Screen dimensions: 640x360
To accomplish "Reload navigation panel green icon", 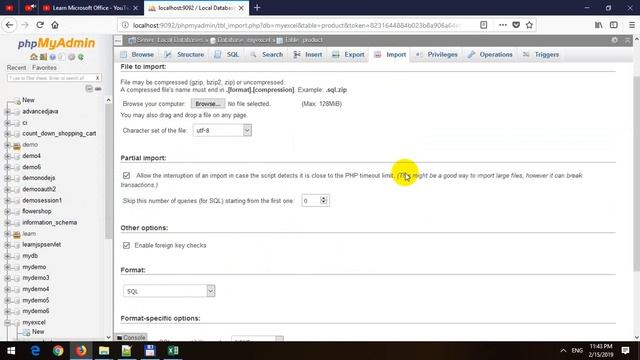I will click(81, 57).
